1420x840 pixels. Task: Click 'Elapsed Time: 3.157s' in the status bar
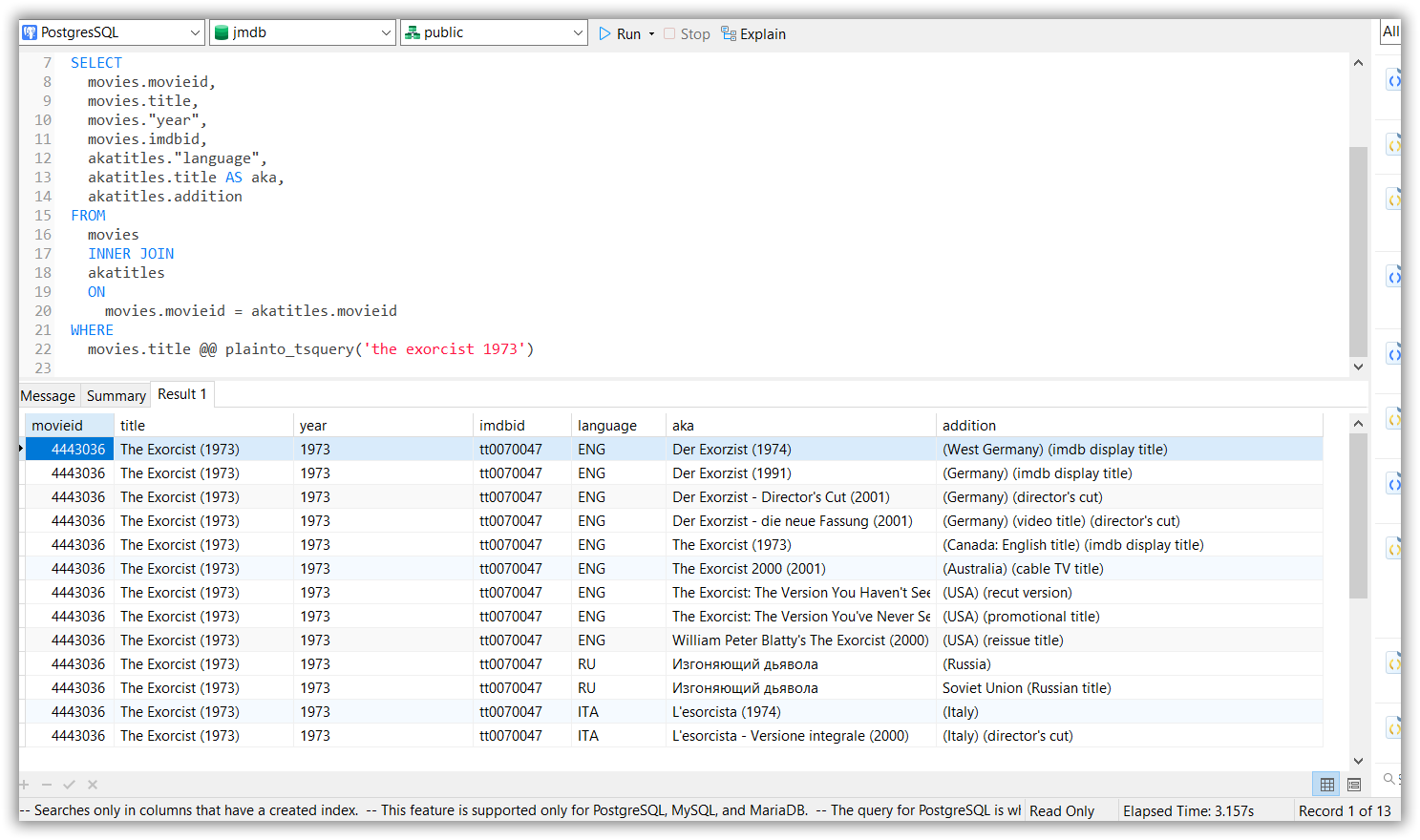coord(1188,811)
